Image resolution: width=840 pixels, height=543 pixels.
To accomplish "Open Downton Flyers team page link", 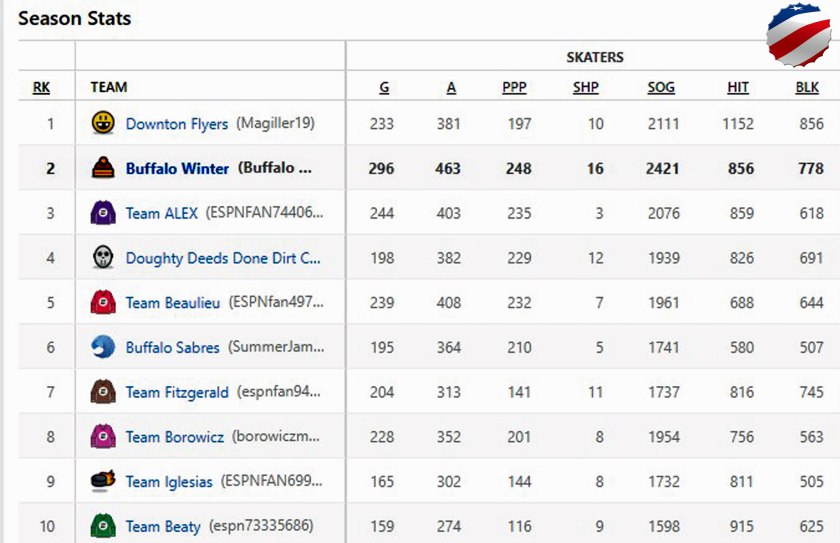I will tap(177, 124).
